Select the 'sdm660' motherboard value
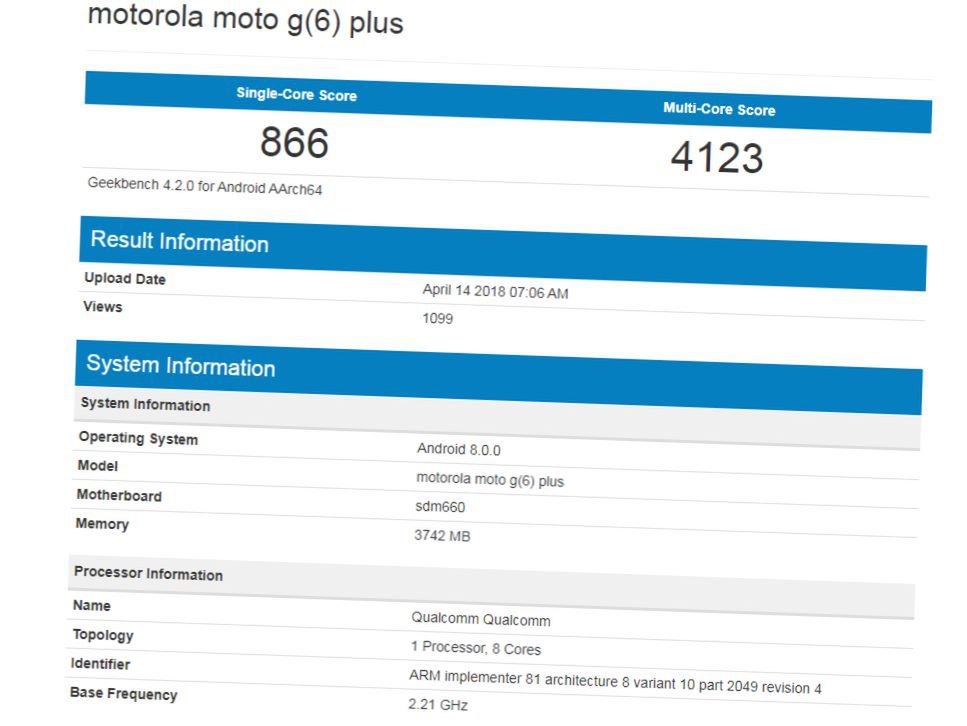Viewport: 967px width, 726px height. tap(440, 506)
